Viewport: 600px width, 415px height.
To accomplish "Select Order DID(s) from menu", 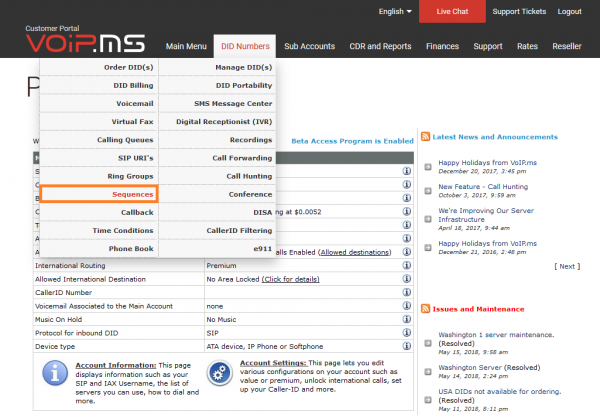I will pyautogui.click(x=99, y=67).
